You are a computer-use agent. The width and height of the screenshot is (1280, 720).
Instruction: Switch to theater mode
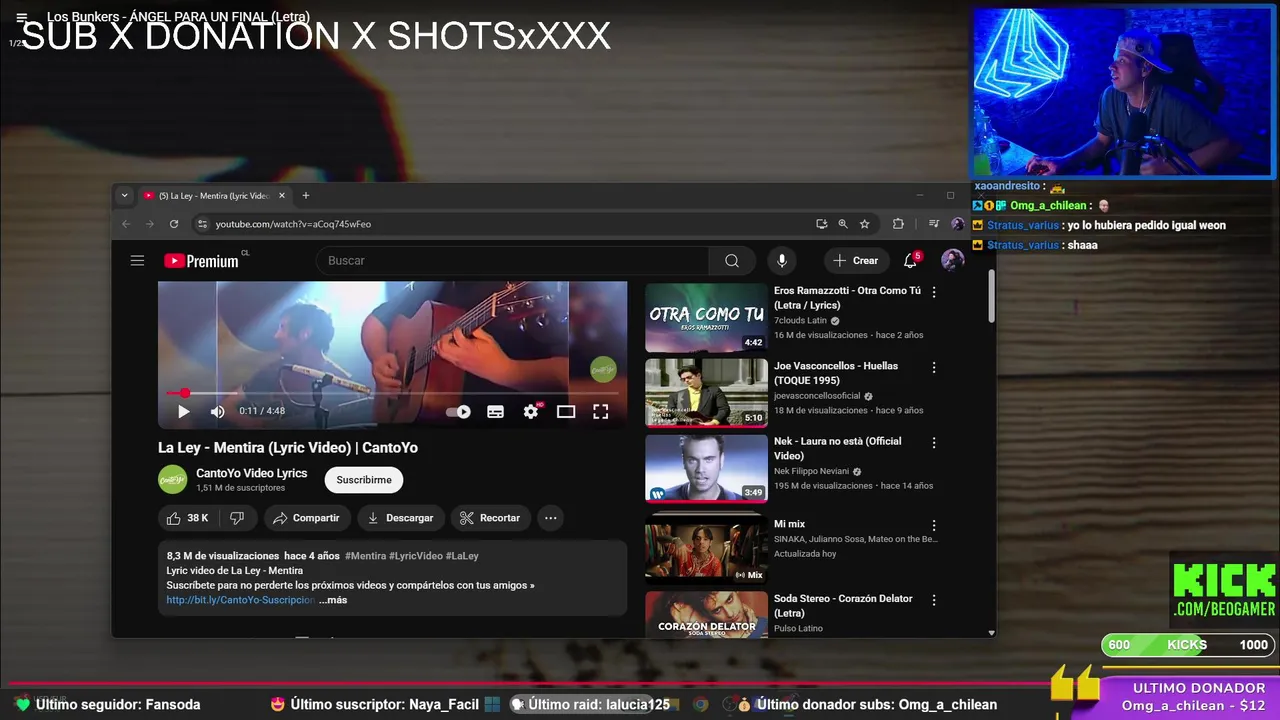566,411
